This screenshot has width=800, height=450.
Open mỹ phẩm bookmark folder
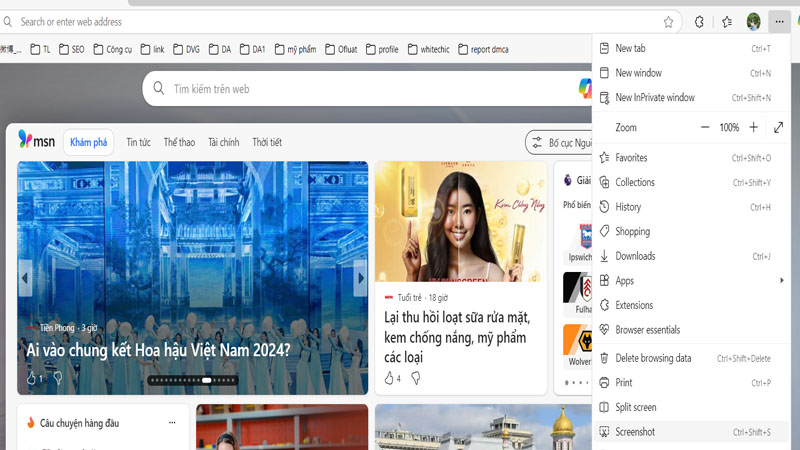point(295,49)
